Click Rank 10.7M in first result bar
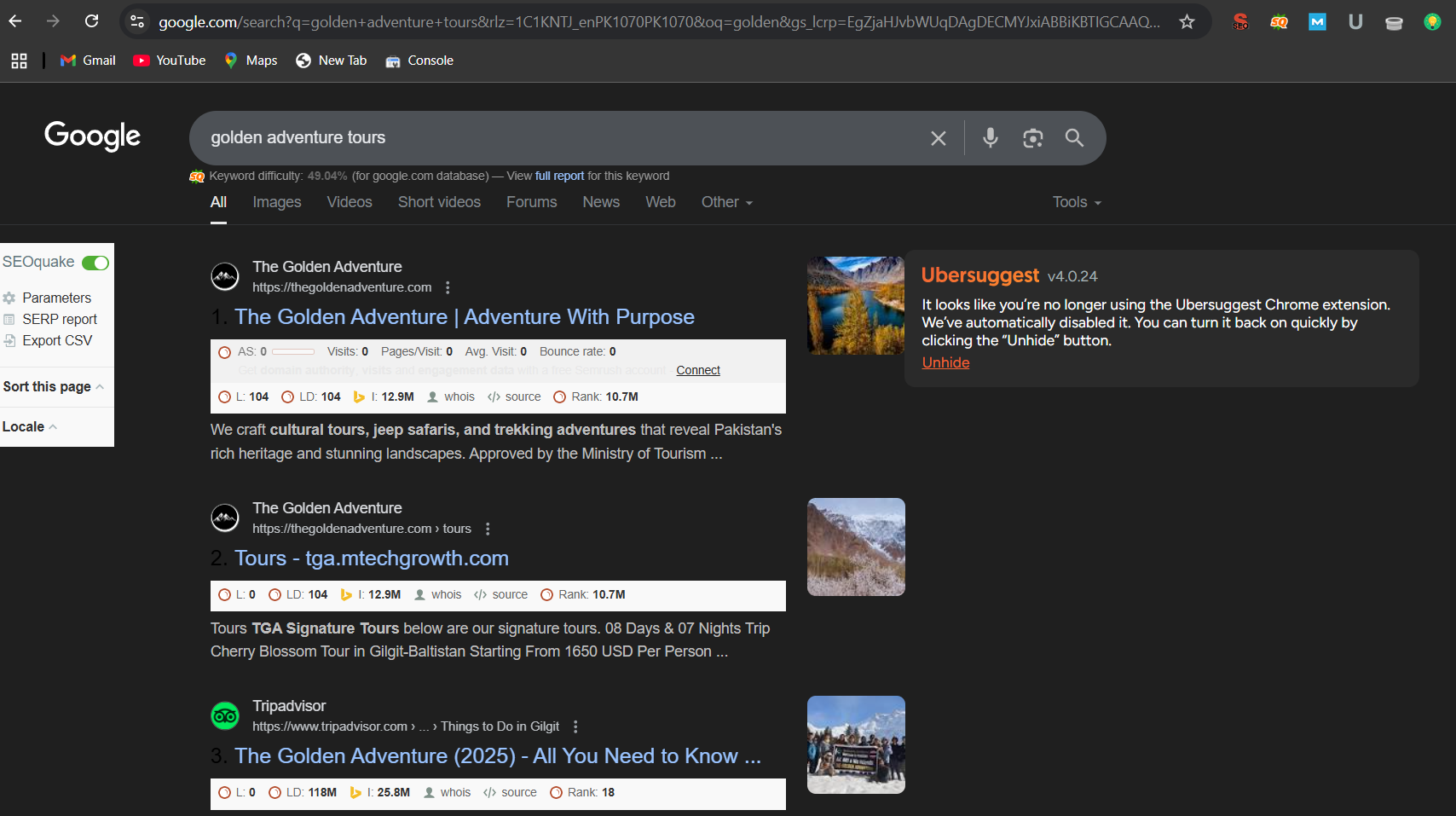The image size is (1456, 816). 596,396
